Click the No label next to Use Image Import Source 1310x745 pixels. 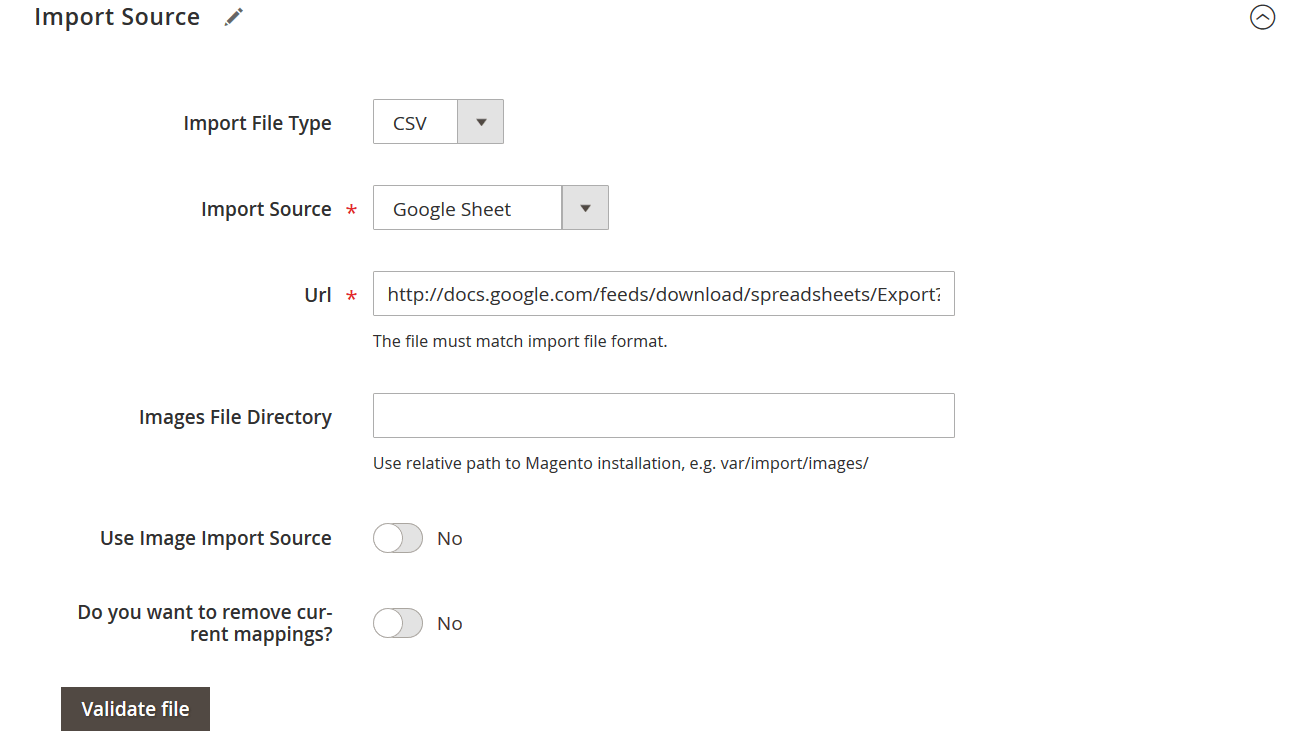(x=449, y=538)
